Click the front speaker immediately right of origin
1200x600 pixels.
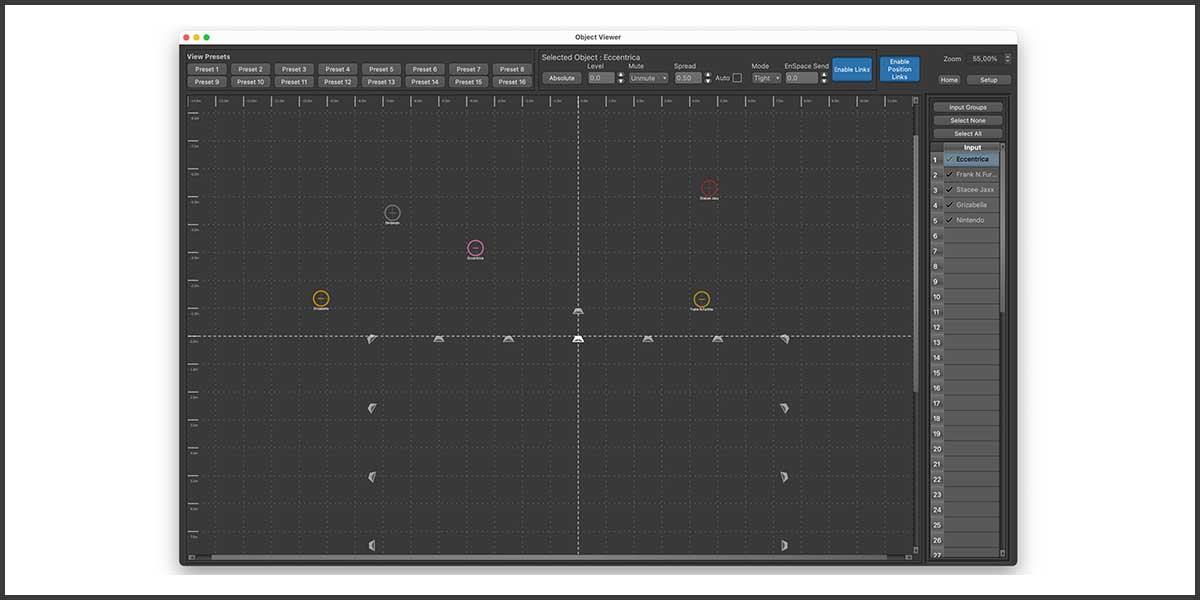pyautogui.click(x=648, y=339)
